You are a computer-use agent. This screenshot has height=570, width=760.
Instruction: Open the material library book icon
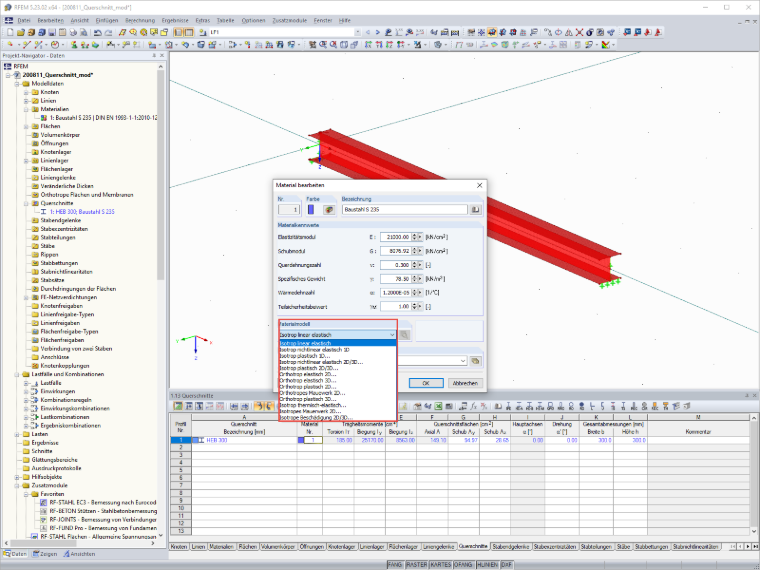pos(475,209)
